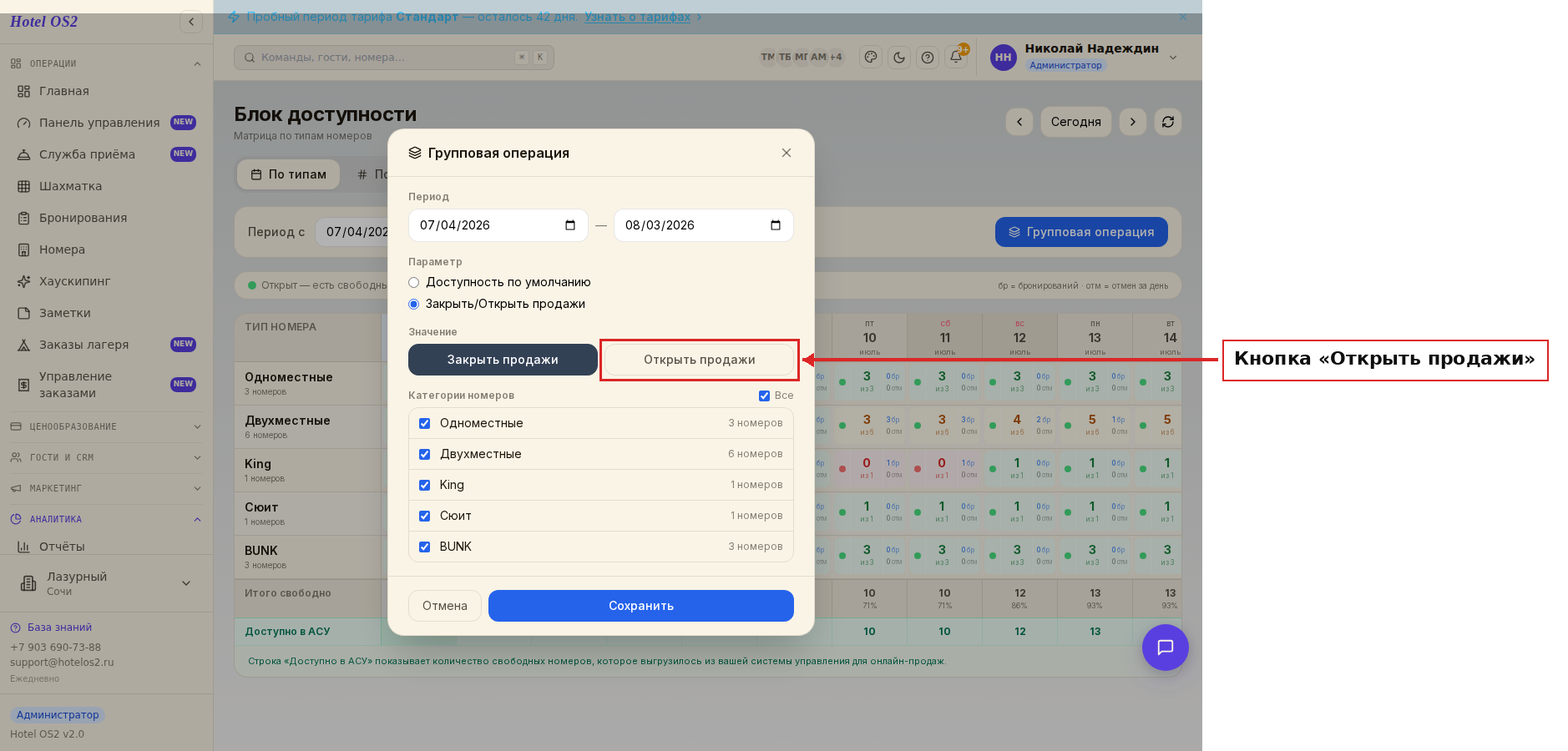Click the King cell for July 11

(x=945, y=469)
